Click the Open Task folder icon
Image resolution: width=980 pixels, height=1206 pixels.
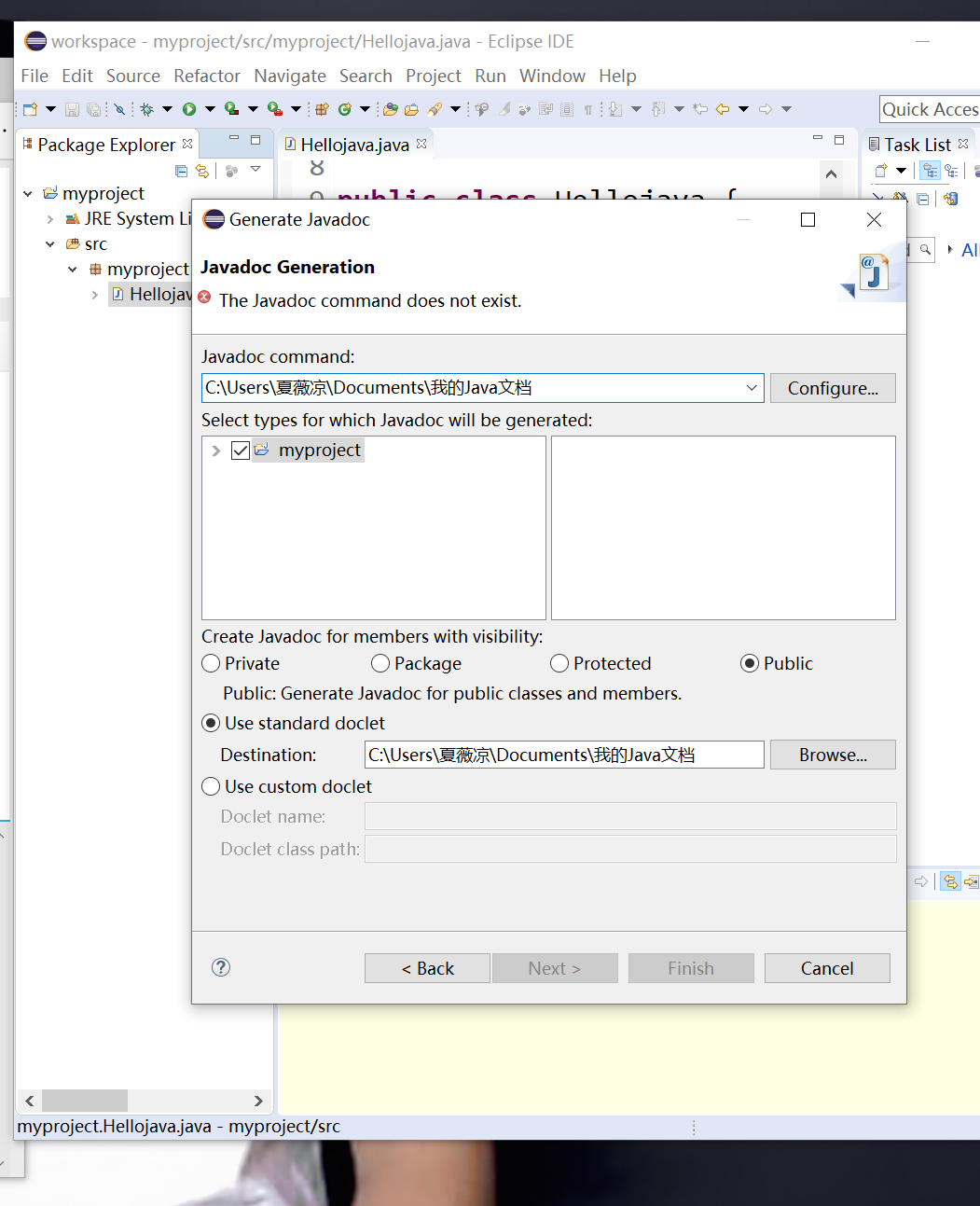pos(411,109)
